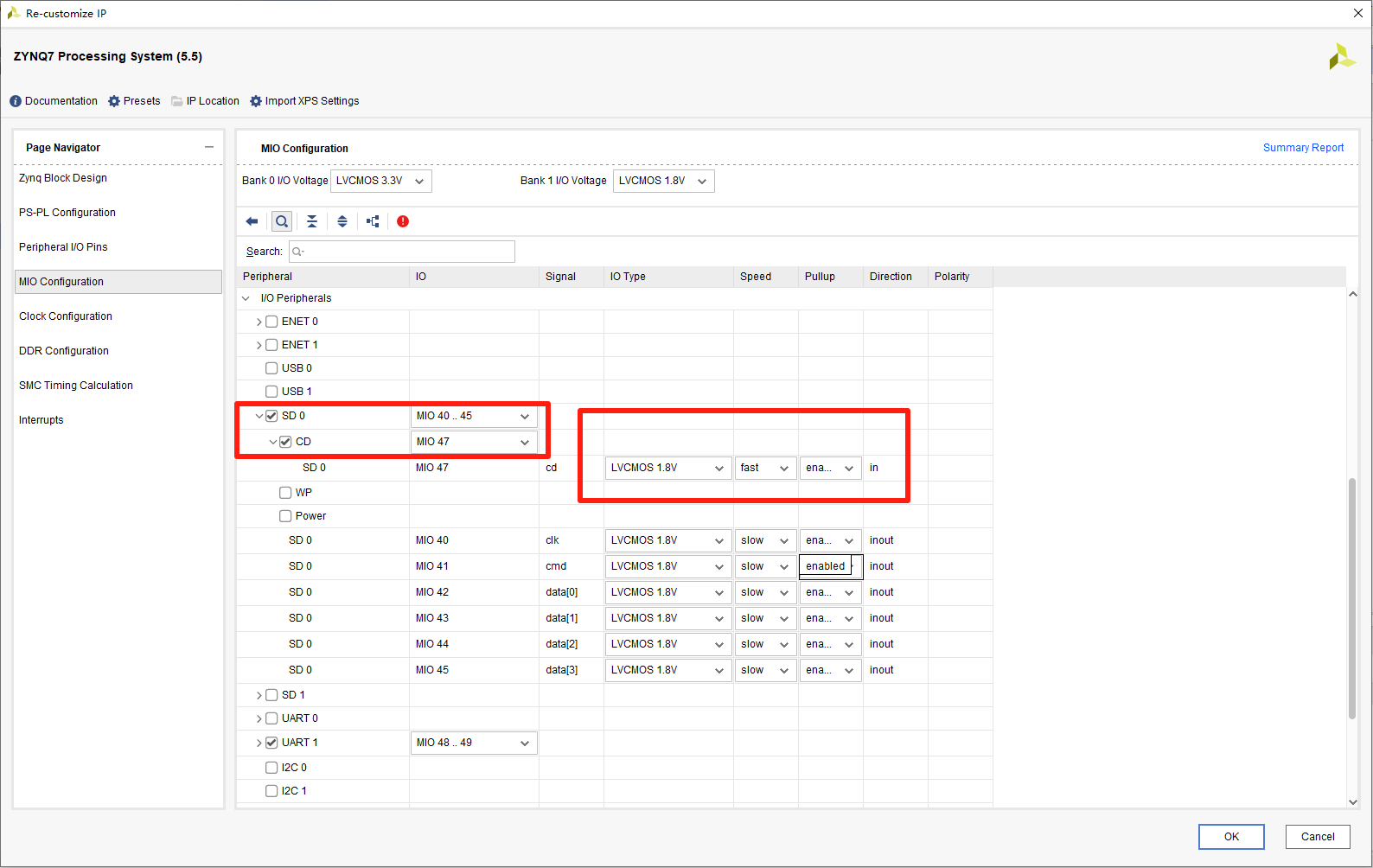Viewport: 1373px width, 868px height.
Task: Uncheck the CD checkbox
Action: [x=285, y=442]
